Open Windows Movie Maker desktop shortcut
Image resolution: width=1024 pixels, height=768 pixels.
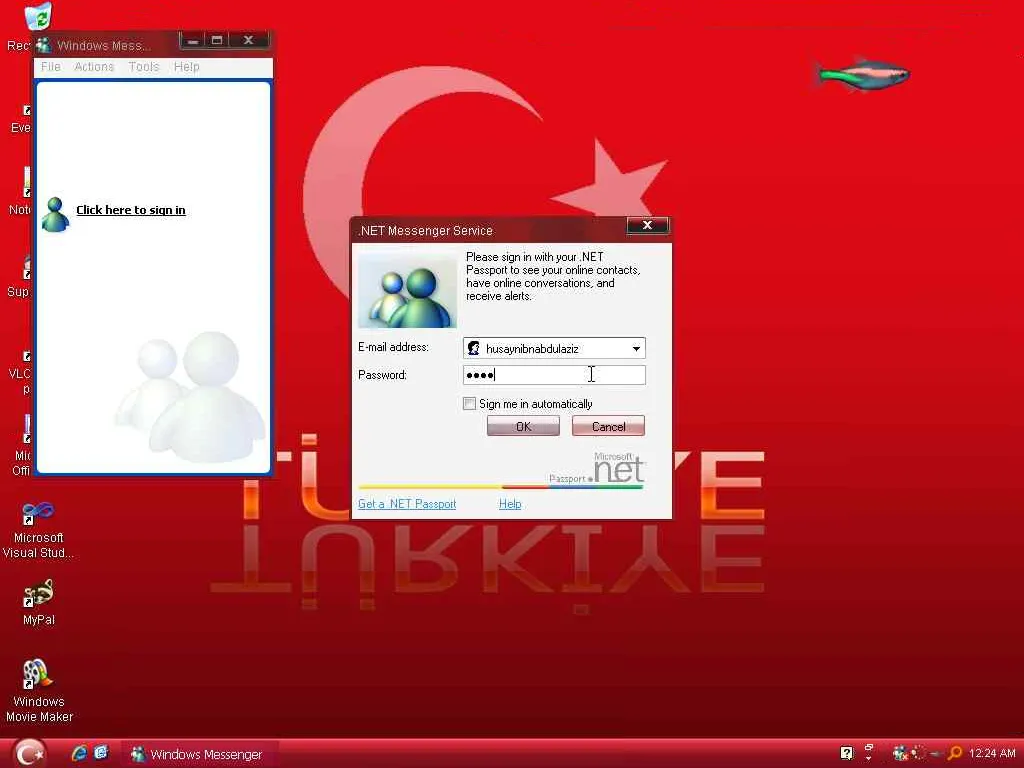click(x=38, y=691)
